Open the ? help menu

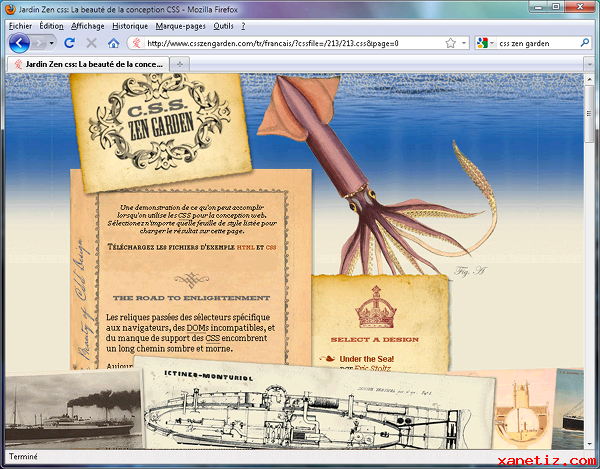click(243, 26)
